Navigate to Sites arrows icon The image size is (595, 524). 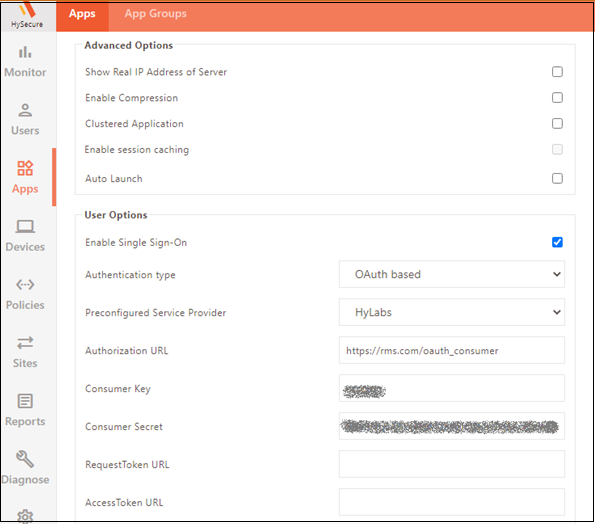[x=25, y=343]
